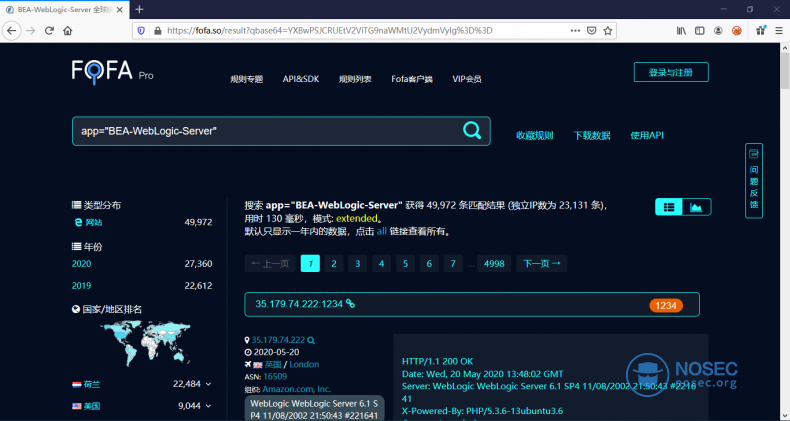Click the 使用API link

(647, 135)
